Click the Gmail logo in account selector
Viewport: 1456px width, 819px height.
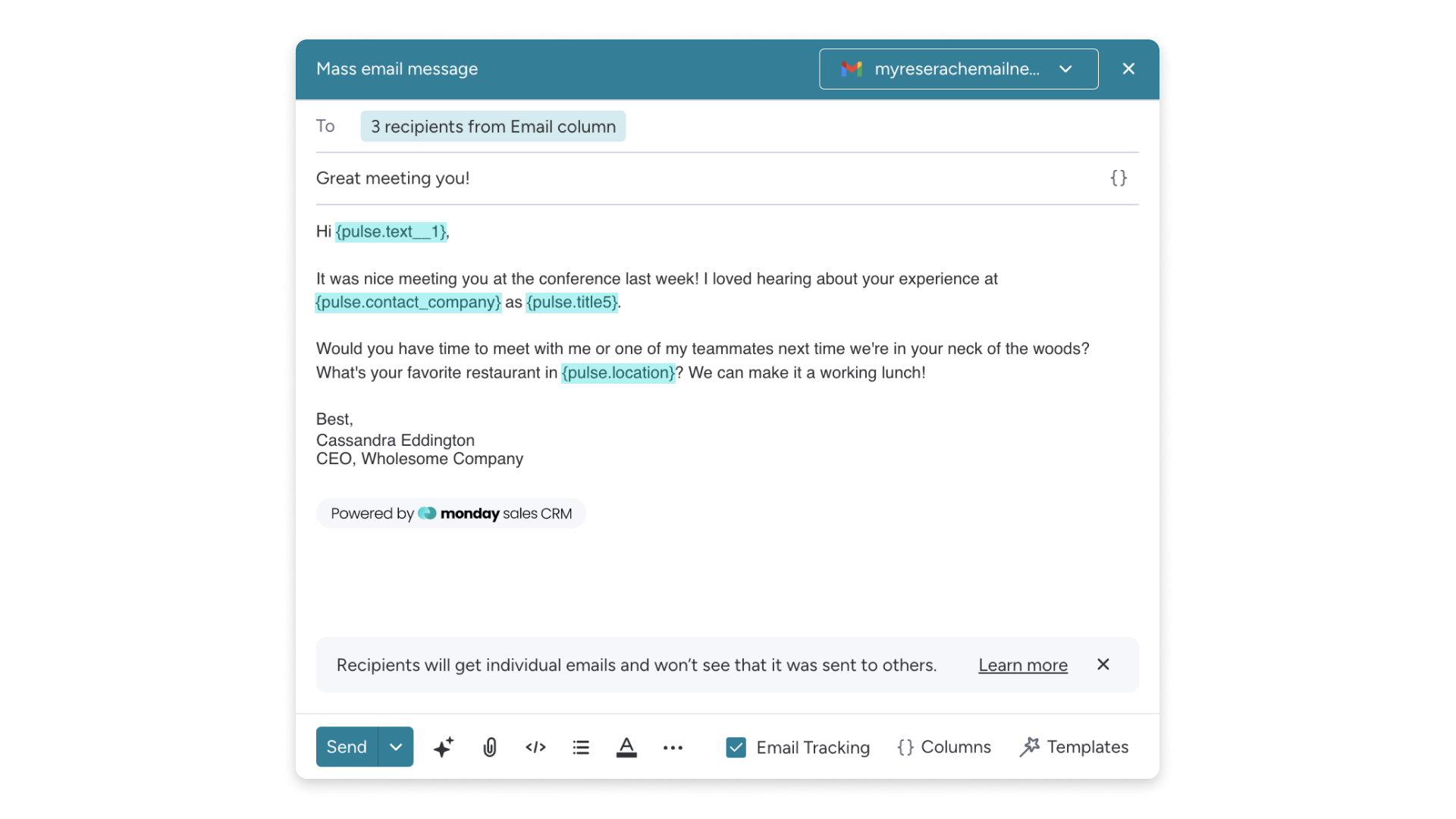(852, 69)
